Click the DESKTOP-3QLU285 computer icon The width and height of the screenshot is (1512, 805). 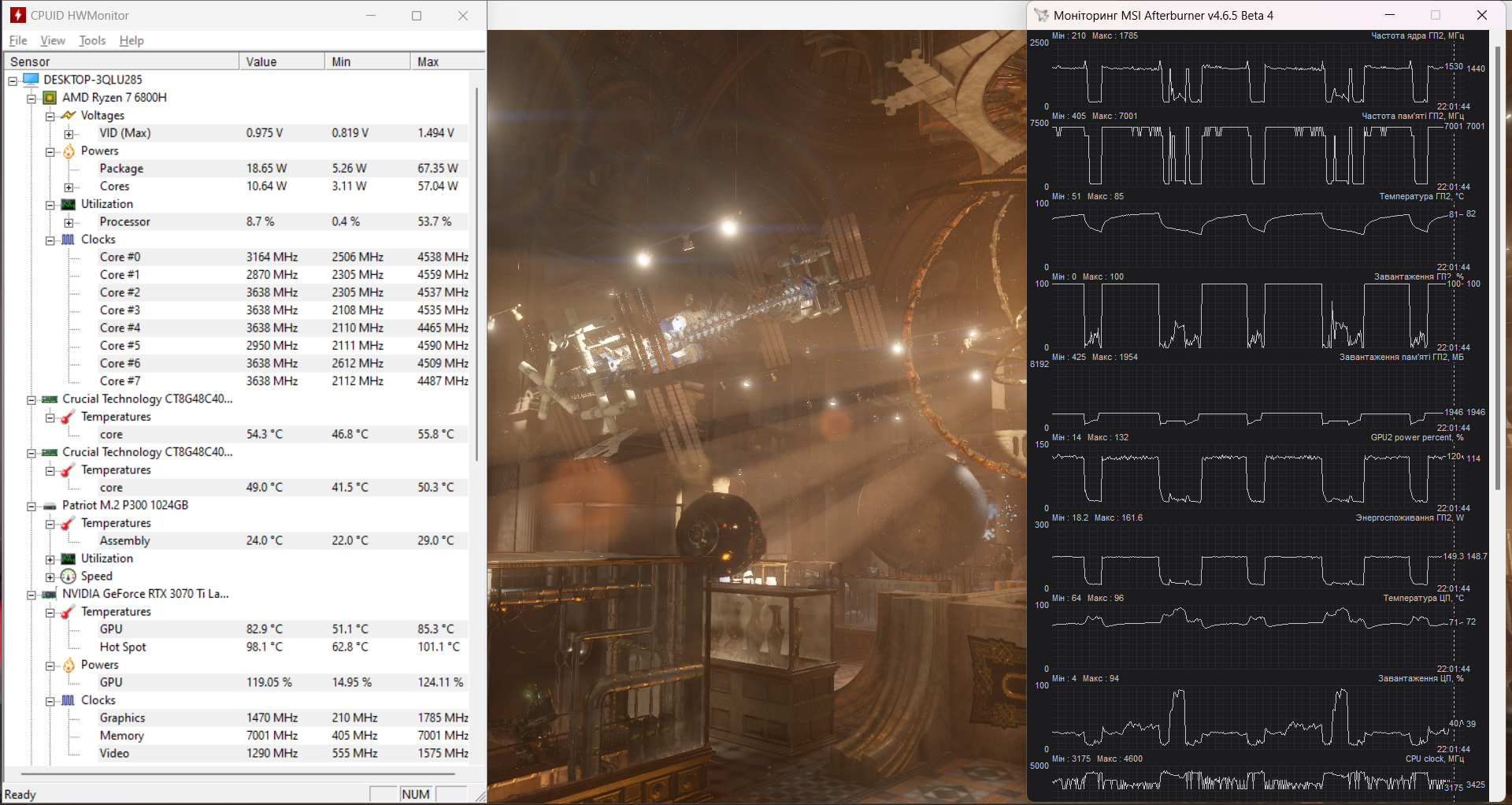pos(31,80)
